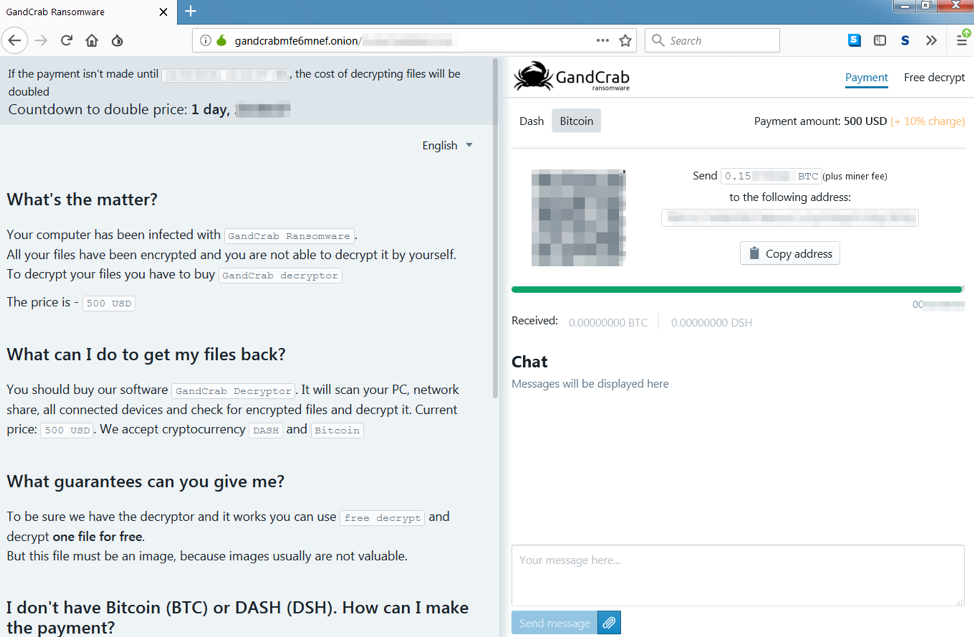Toggle the sidebar panel icon

[880, 40]
